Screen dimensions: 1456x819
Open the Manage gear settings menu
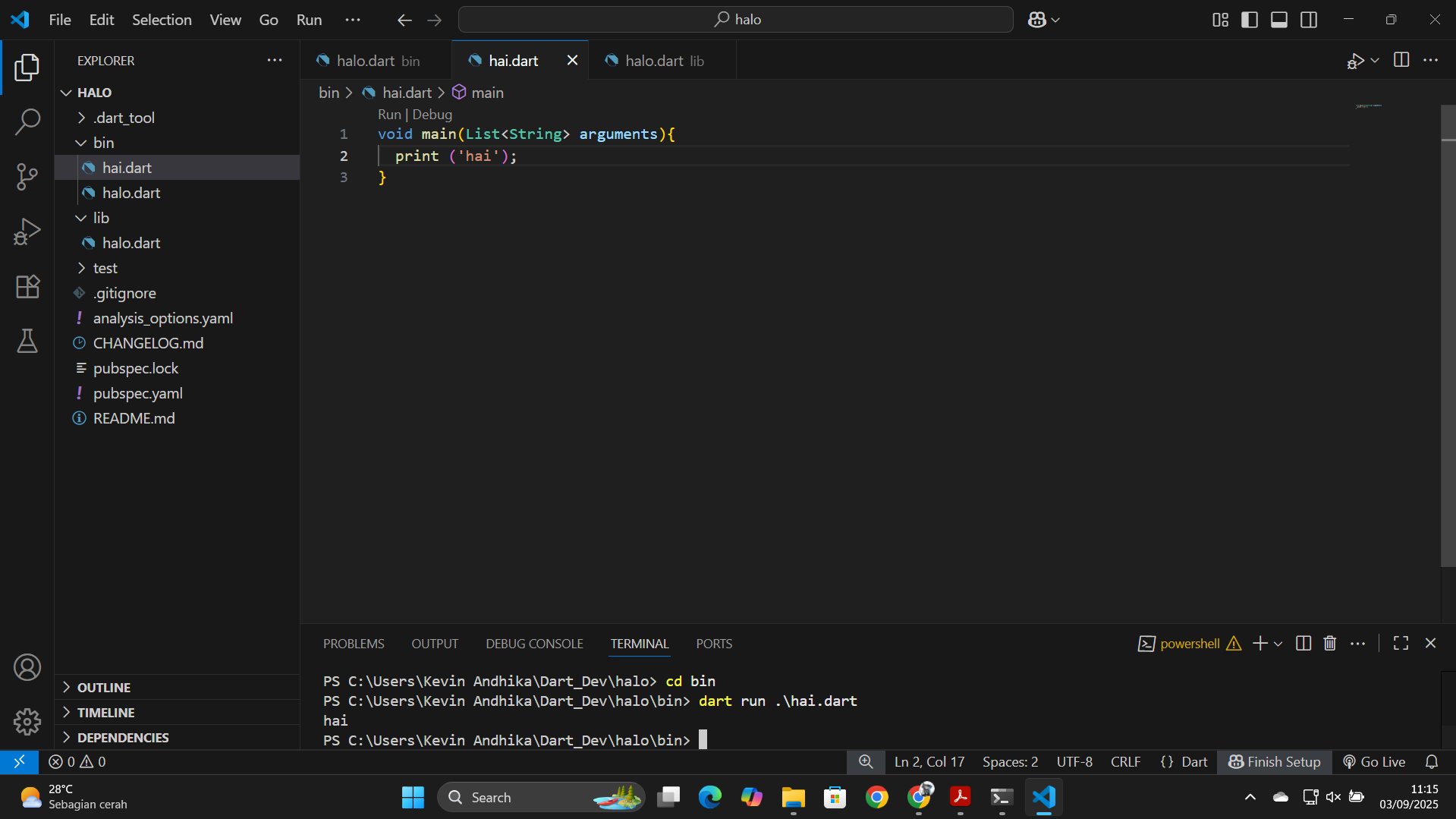tap(27, 721)
